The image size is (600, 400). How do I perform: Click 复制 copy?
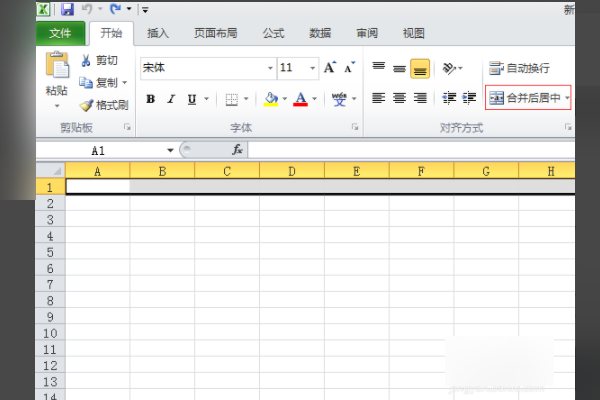pyautogui.click(x=99, y=83)
